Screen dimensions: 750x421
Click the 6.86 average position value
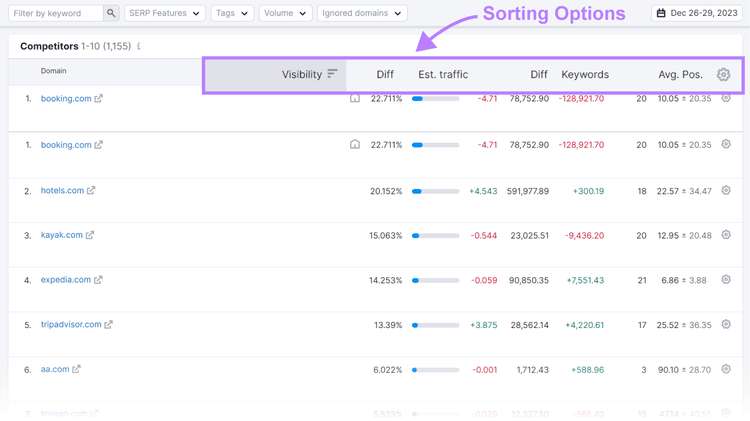pos(670,280)
